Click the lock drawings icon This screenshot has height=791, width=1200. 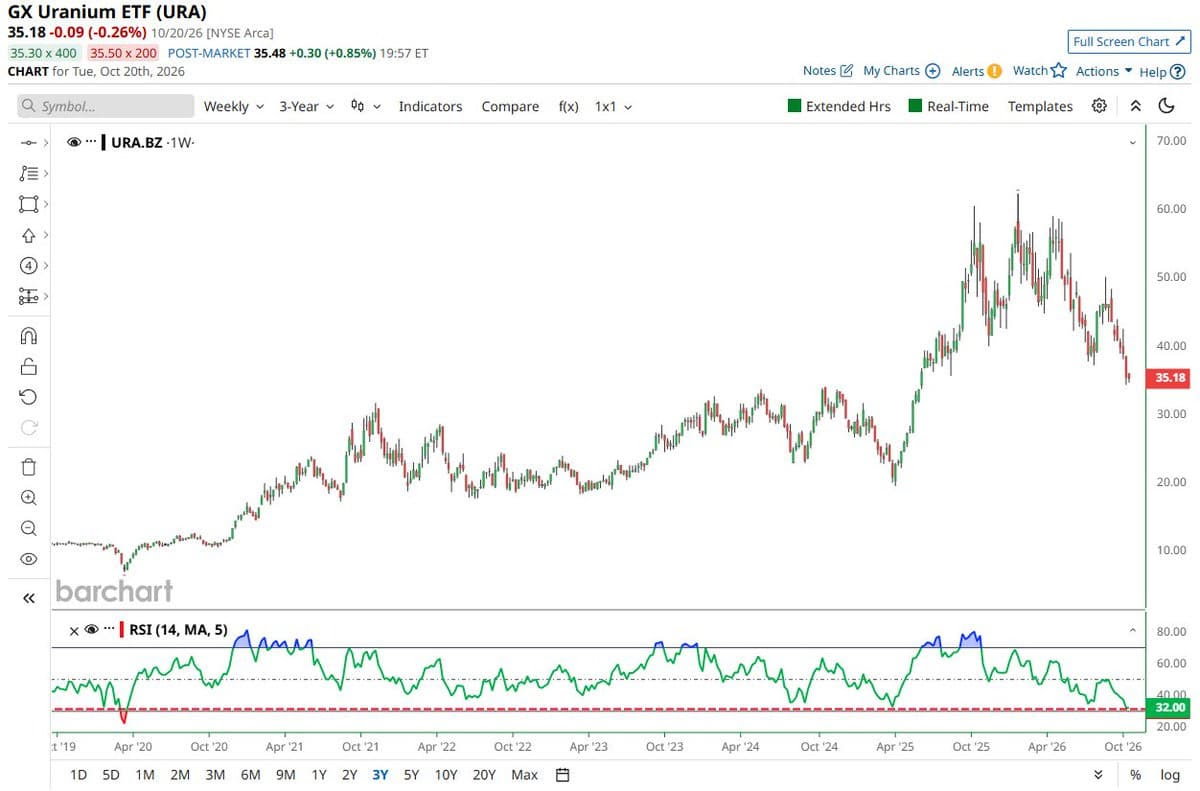pos(28,367)
